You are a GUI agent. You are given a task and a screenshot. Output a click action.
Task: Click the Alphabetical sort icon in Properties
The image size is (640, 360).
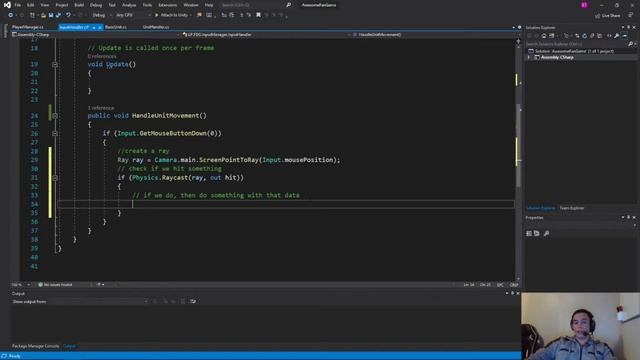coord(537,233)
